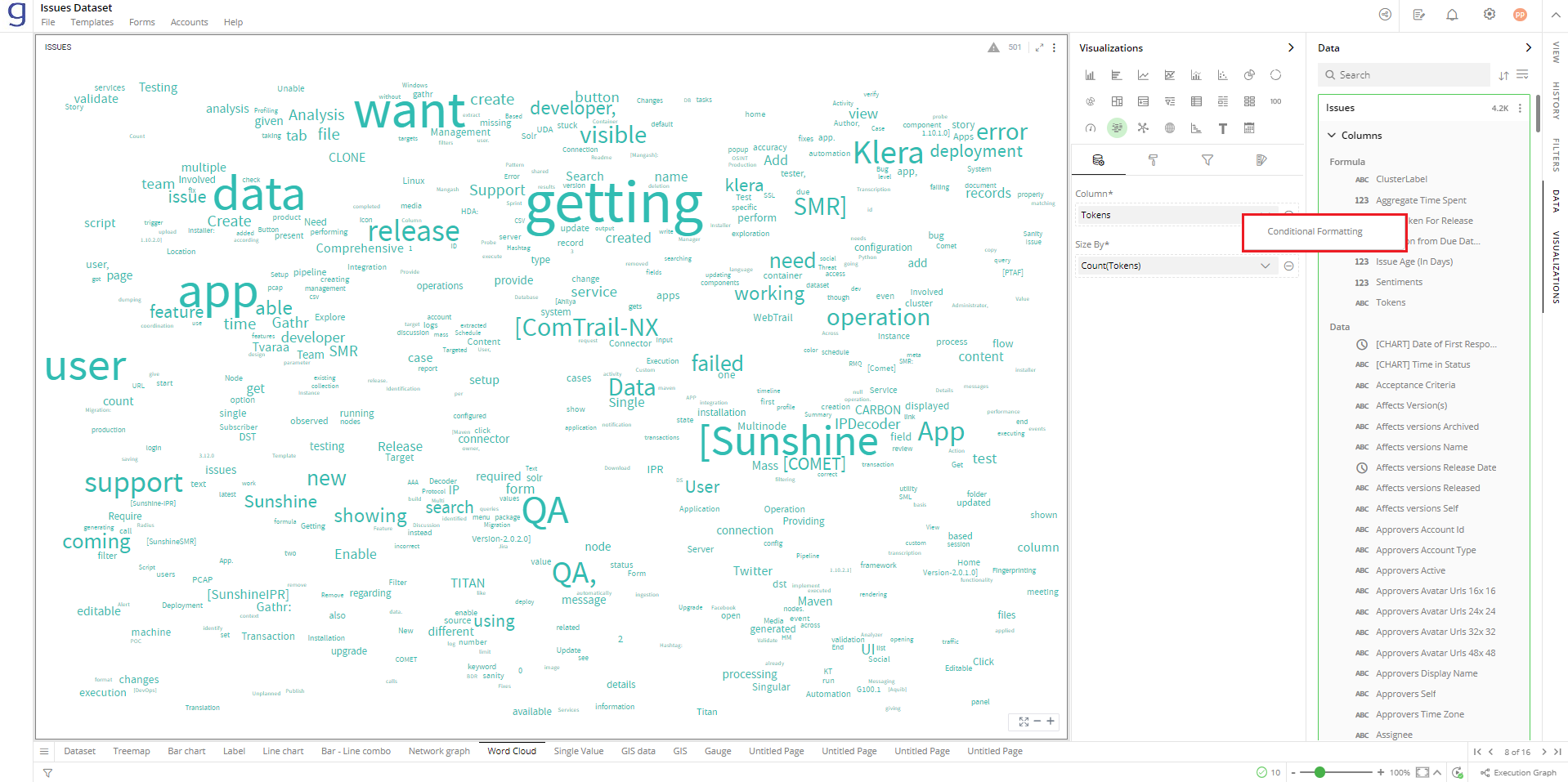Image resolution: width=1568 pixels, height=782 pixels.
Task: Open the Accounts menu
Action: [x=189, y=22]
